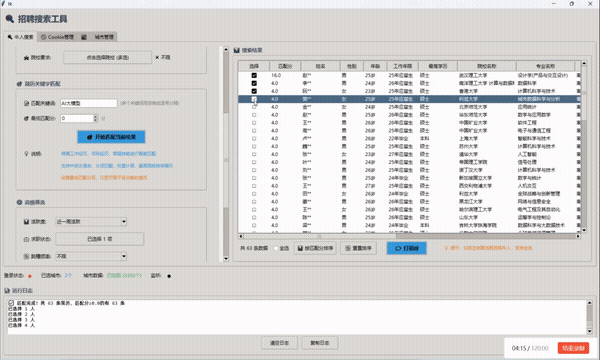Click the red 登录状态 indicator dot
The image size is (600, 360).
point(30,276)
